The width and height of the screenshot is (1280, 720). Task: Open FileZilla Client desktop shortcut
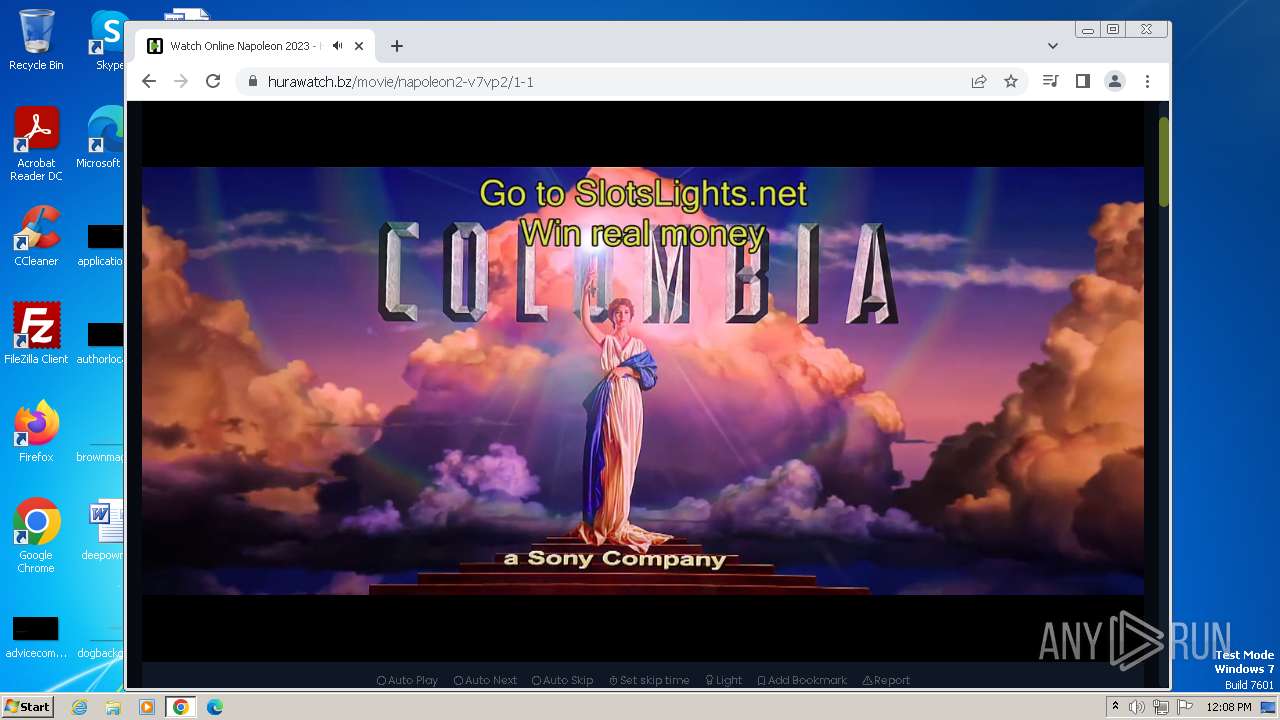36,334
